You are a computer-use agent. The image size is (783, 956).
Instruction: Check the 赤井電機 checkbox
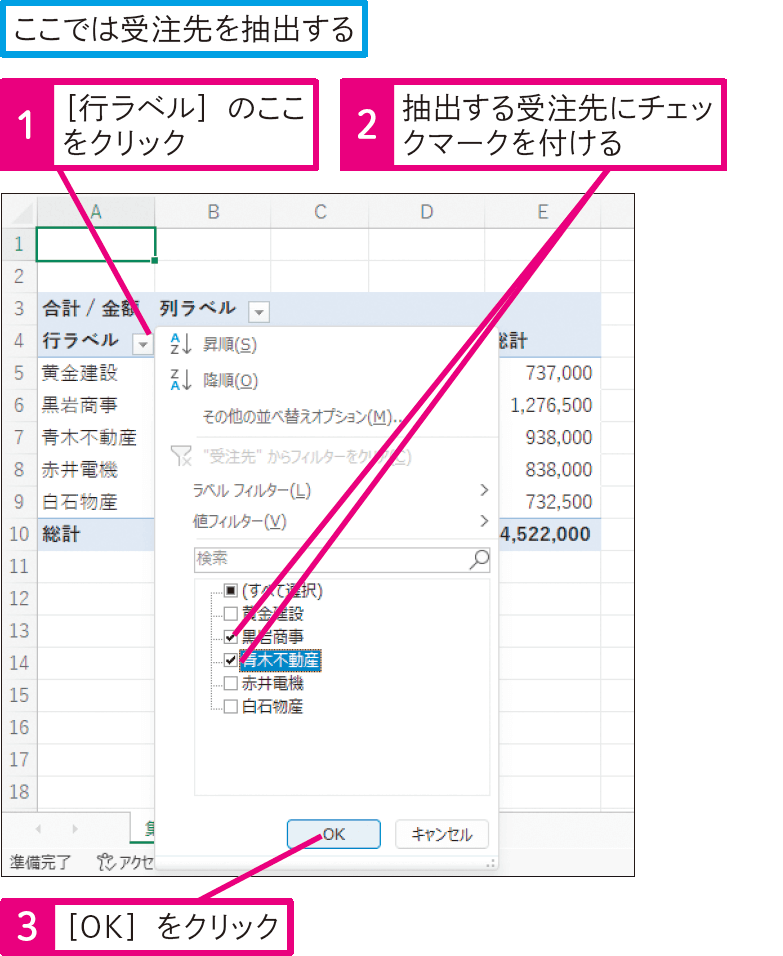pyautogui.click(x=231, y=683)
